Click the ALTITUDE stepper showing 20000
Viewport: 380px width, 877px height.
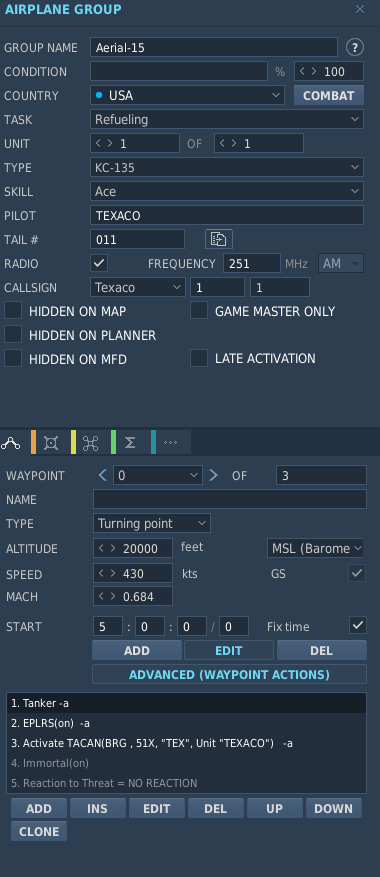(x=133, y=549)
